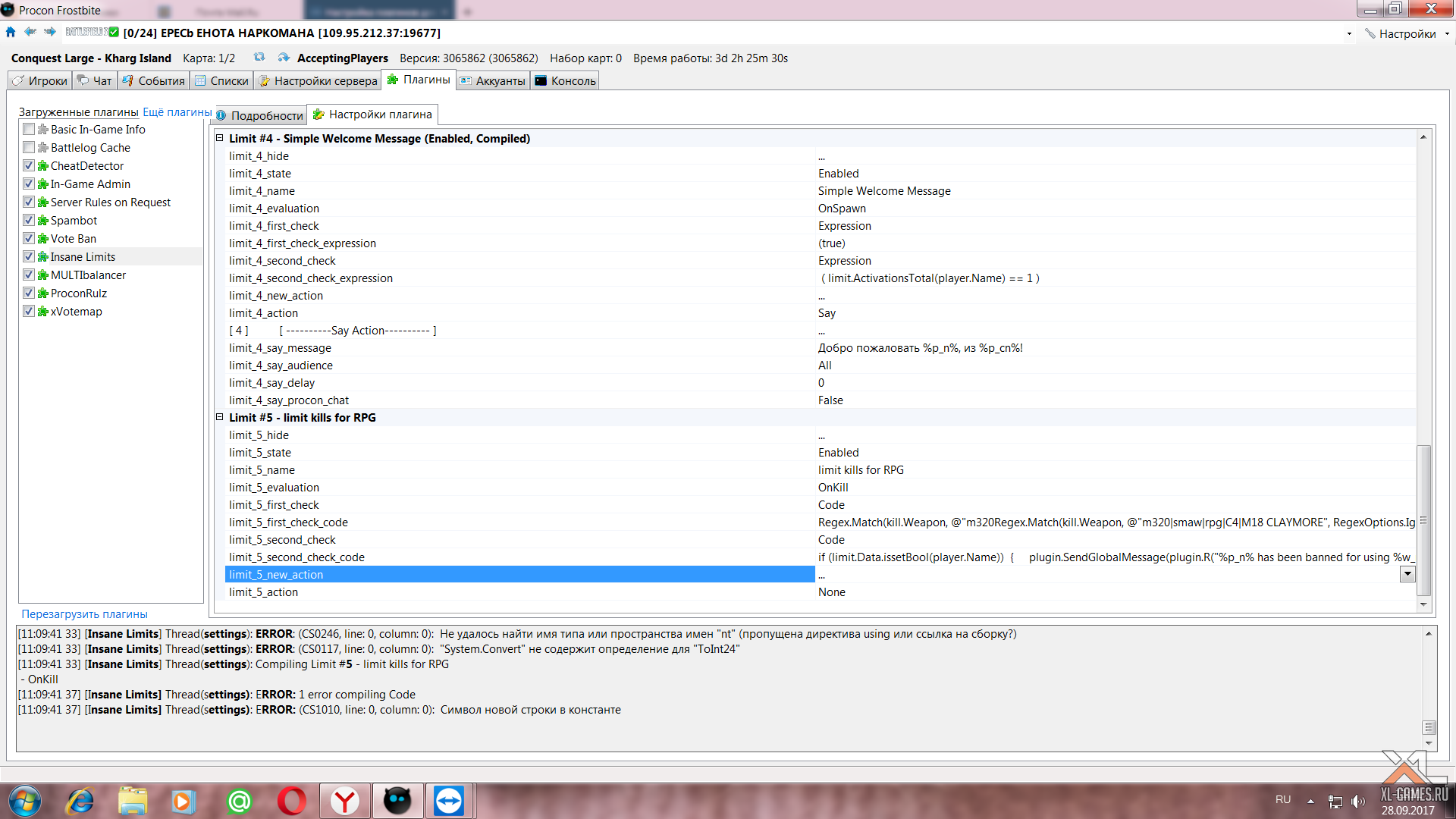Switch to the Настройки сервера tab

tap(317, 80)
